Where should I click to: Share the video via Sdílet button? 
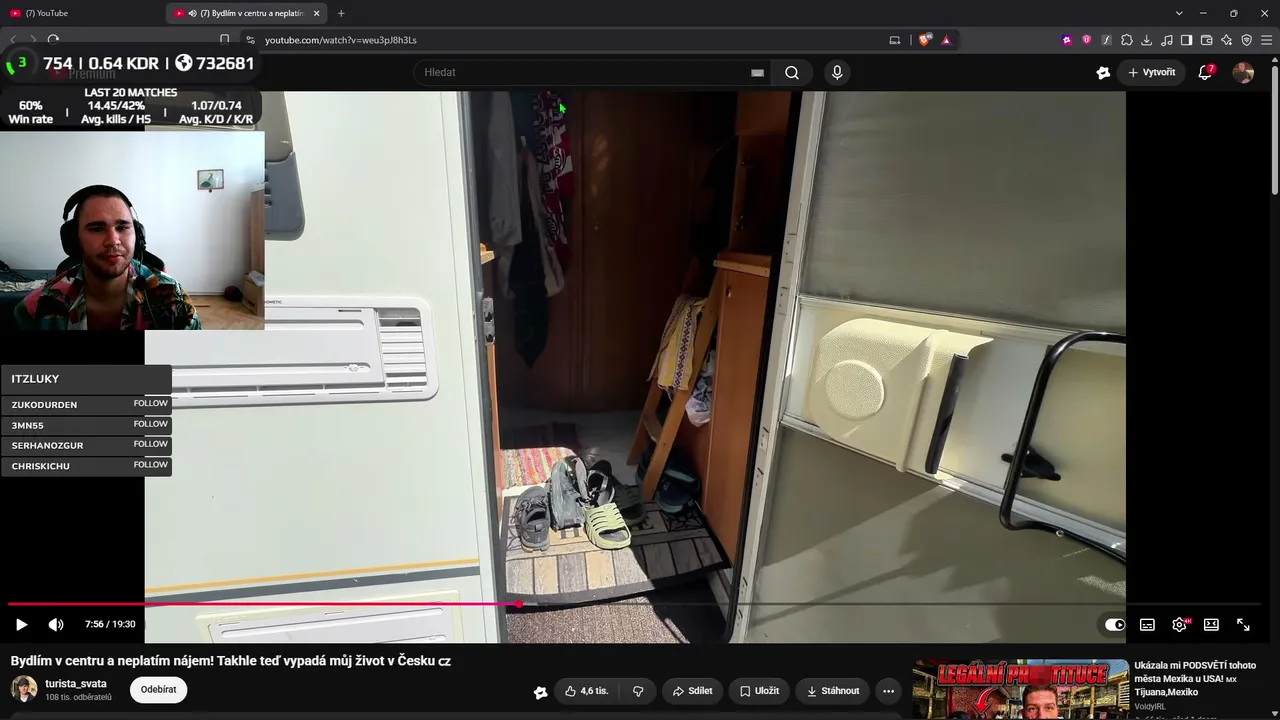click(692, 691)
